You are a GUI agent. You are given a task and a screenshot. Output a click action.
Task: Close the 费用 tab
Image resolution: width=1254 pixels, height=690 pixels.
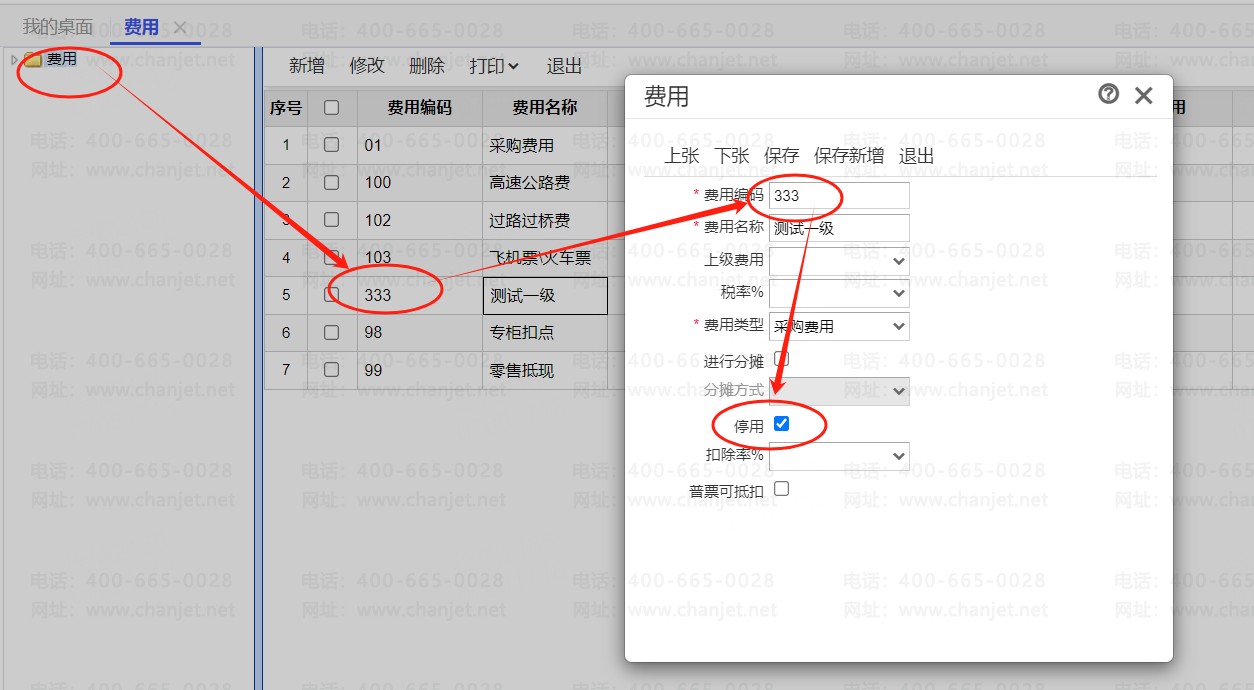[180, 27]
